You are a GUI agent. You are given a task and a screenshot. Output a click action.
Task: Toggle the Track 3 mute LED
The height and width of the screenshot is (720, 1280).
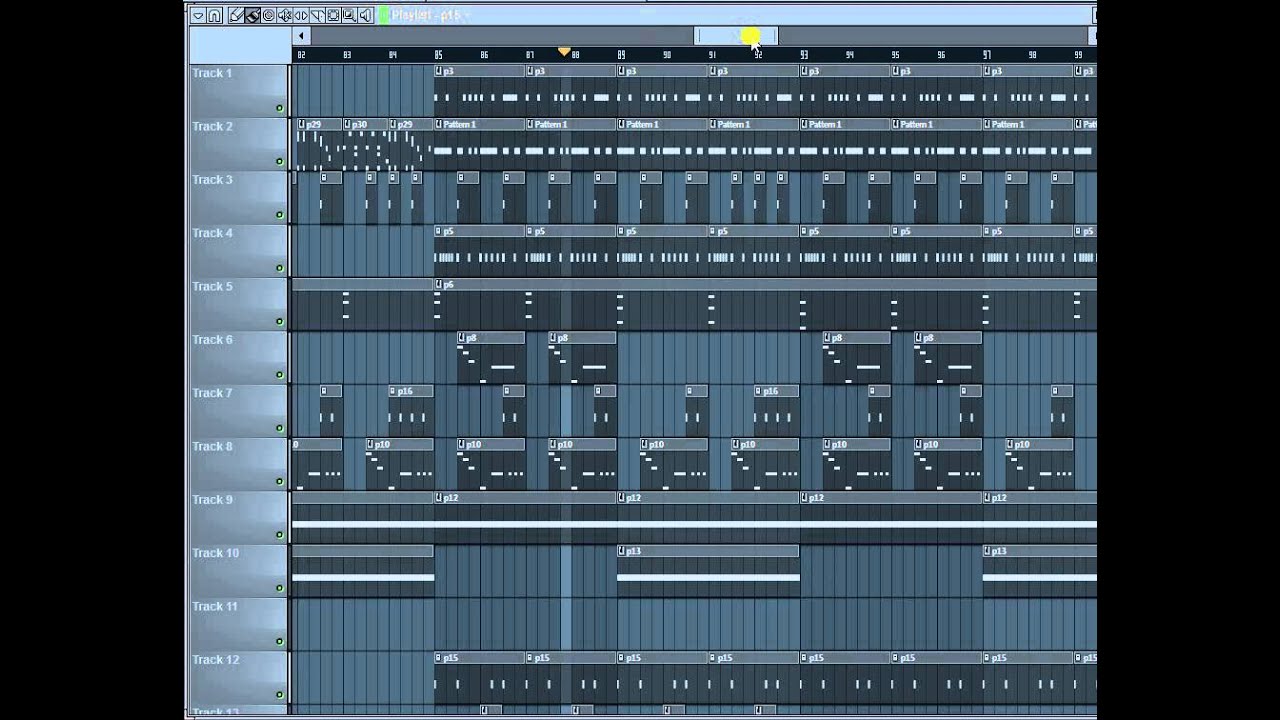(x=279, y=215)
